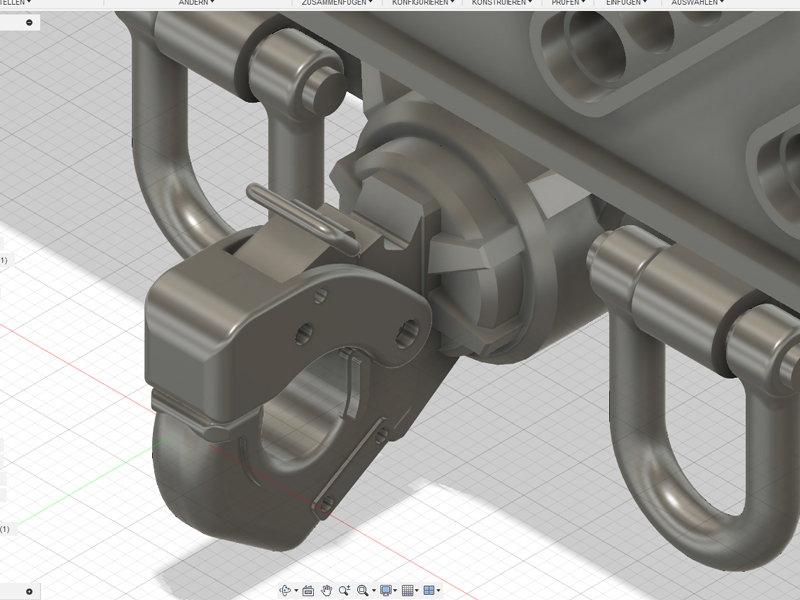Click the Grid and Snaps icon
Viewport: 800px width, 600px height.
408,591
